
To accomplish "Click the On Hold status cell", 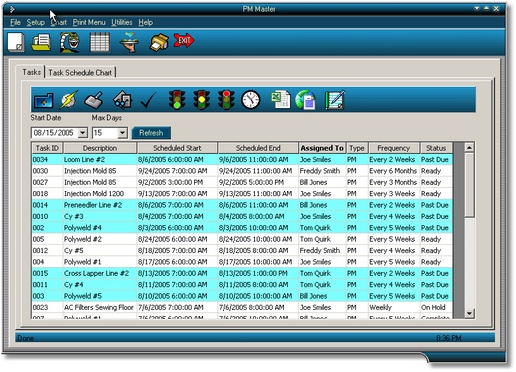I will click(x=436, y=307).
